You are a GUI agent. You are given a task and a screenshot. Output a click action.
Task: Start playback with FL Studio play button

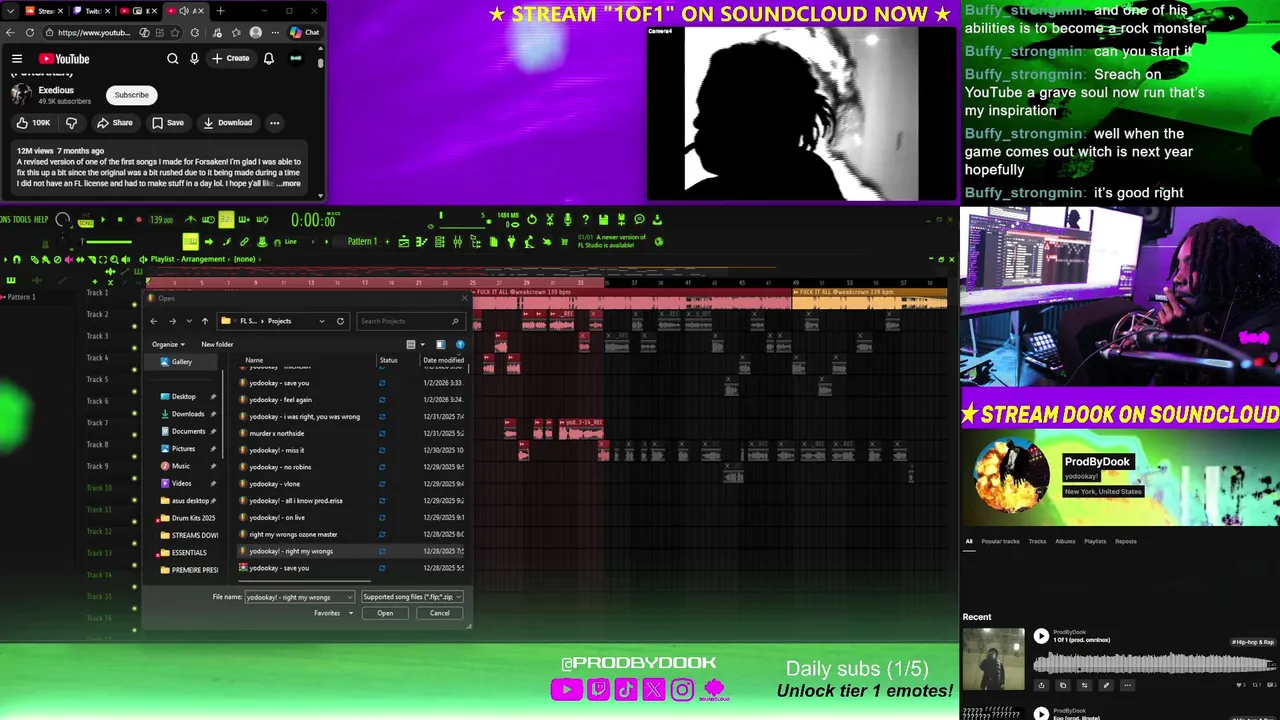103,219
